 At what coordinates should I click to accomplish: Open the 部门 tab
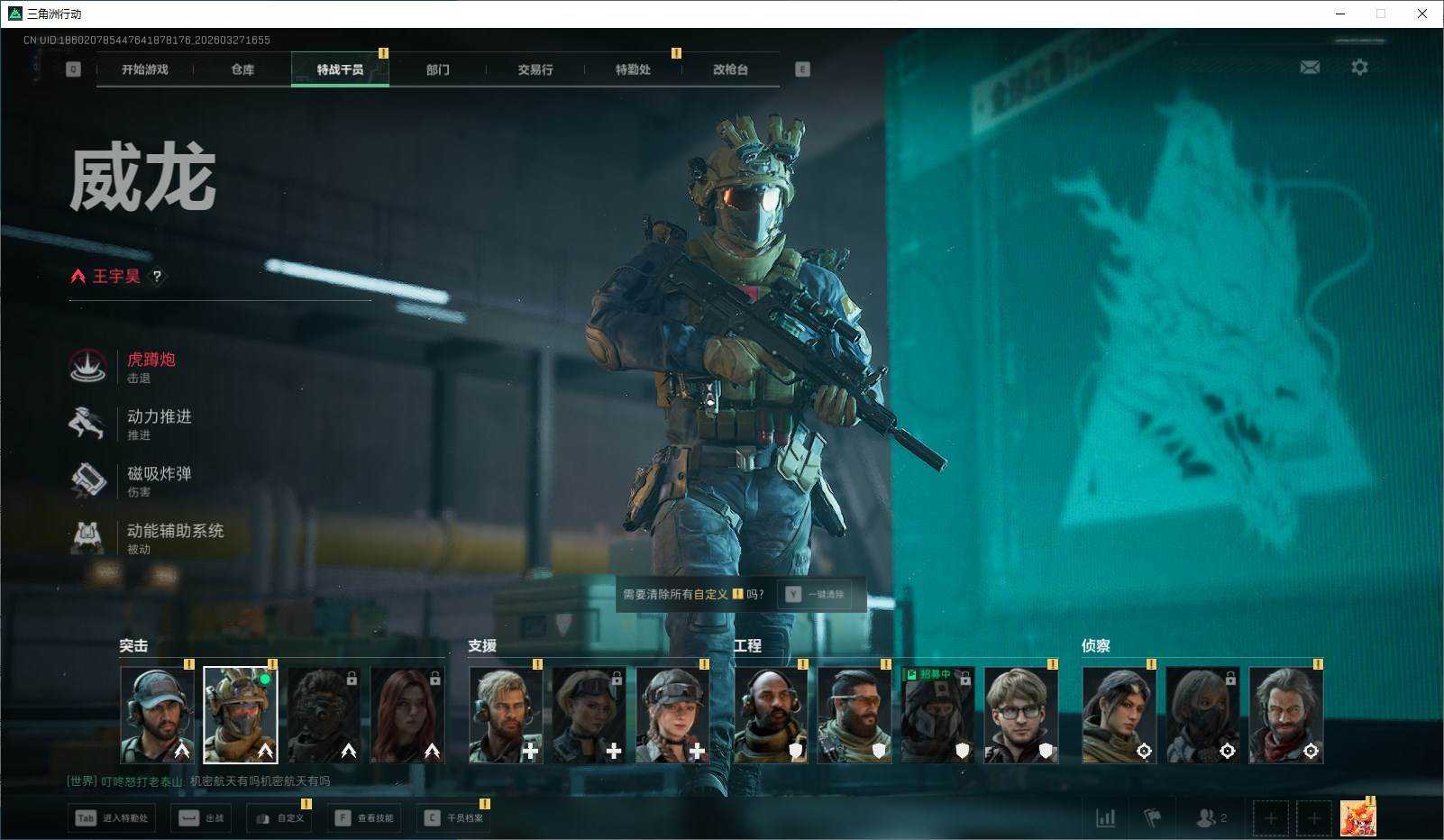[x=438, y=69]
